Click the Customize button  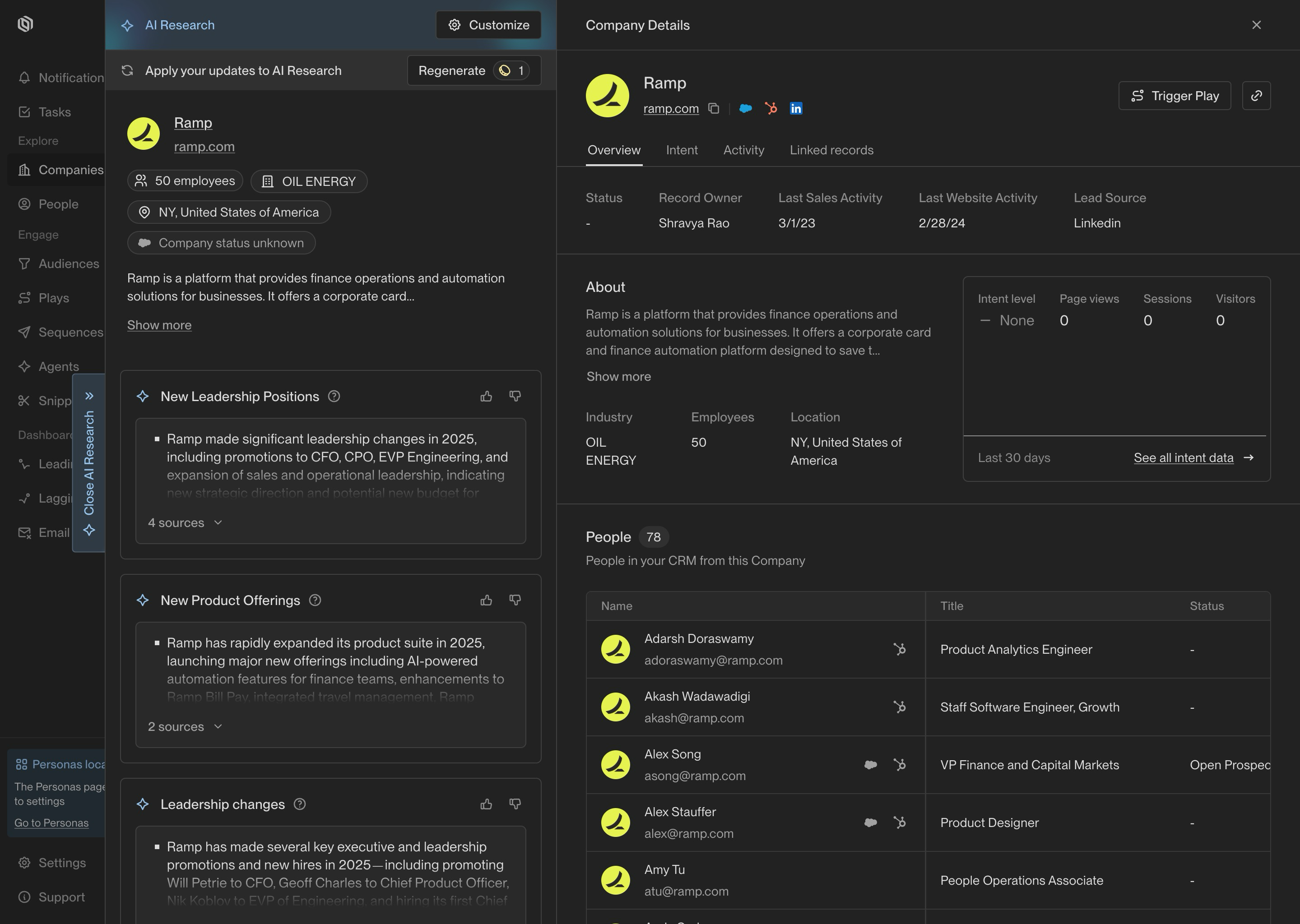pos(488,25)
